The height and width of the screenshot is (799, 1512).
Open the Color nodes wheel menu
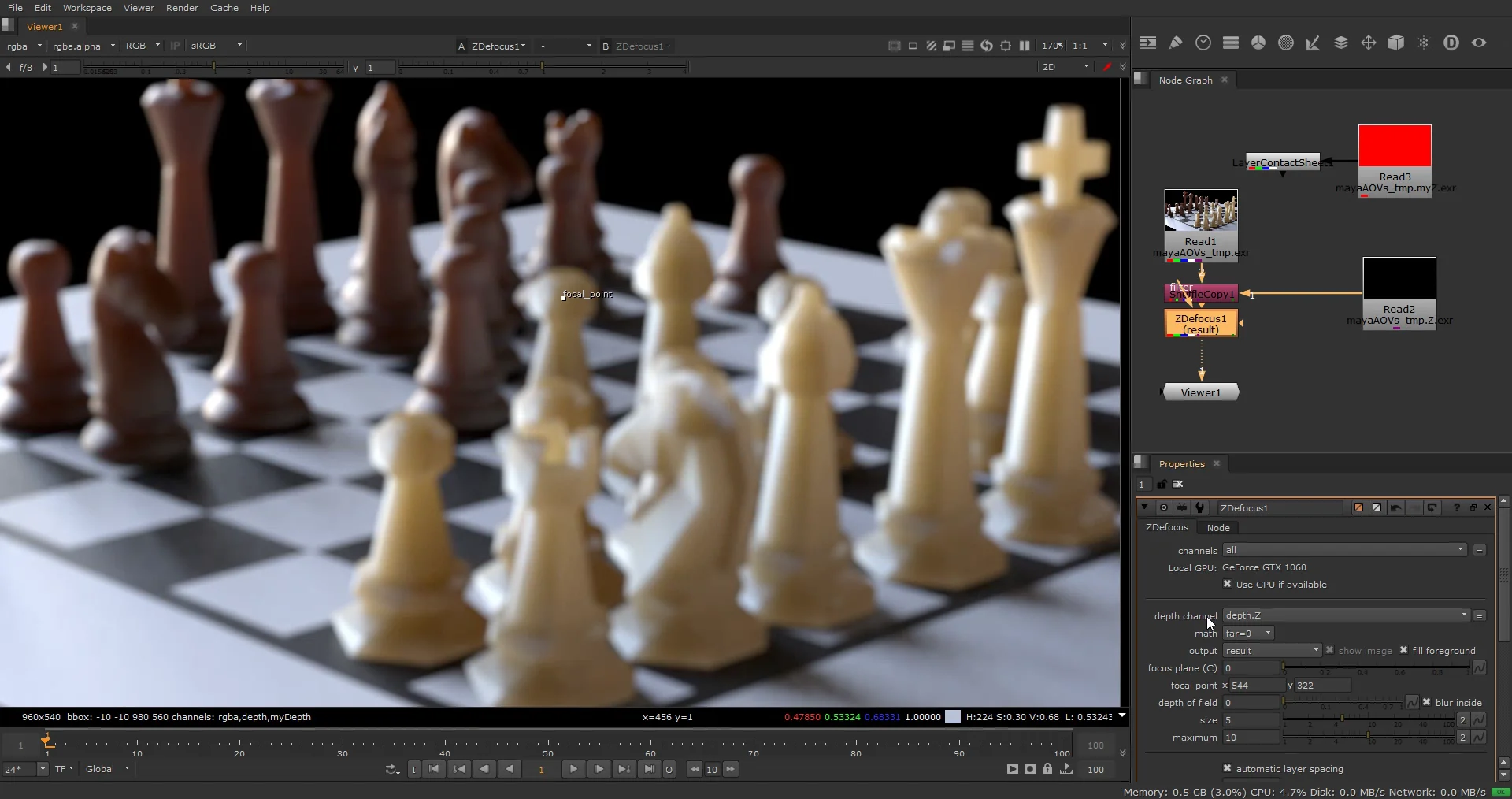(1258, 43)
